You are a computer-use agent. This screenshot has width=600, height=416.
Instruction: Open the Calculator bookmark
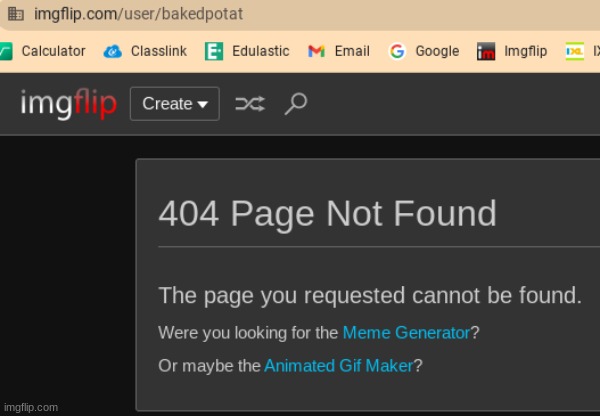point(43,51)
